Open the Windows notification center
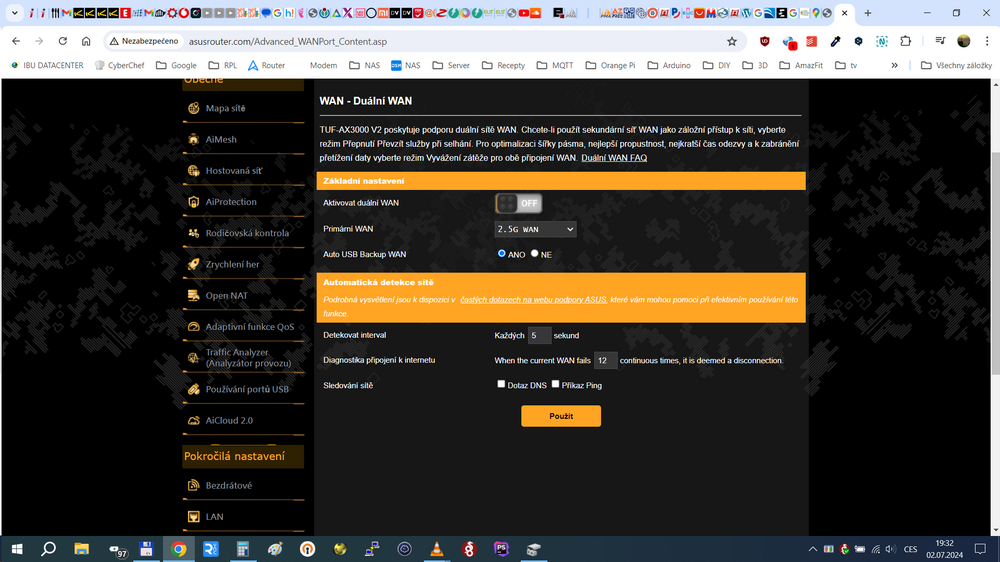Screen dimensions: 1000x562 [x=981, y=549]
